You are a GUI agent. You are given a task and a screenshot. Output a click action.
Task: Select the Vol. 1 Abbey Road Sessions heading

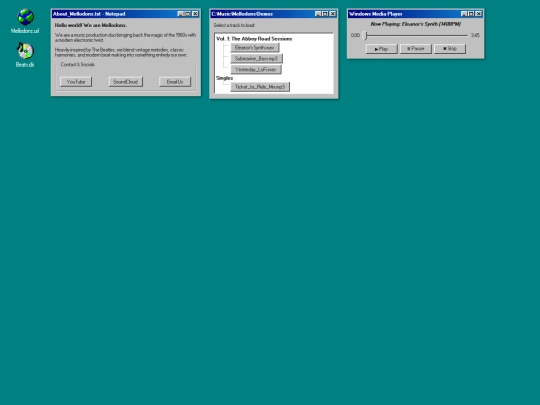point(254,39)
